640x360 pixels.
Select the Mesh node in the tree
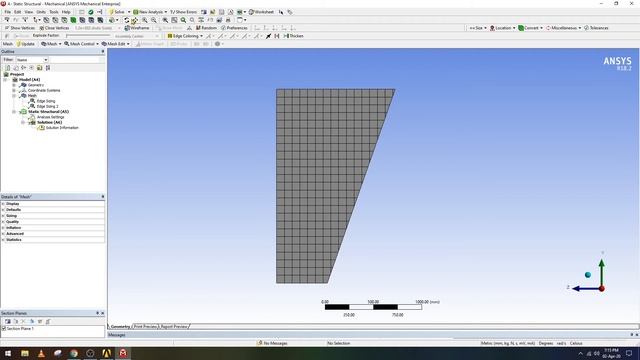(x=32, y=96)
